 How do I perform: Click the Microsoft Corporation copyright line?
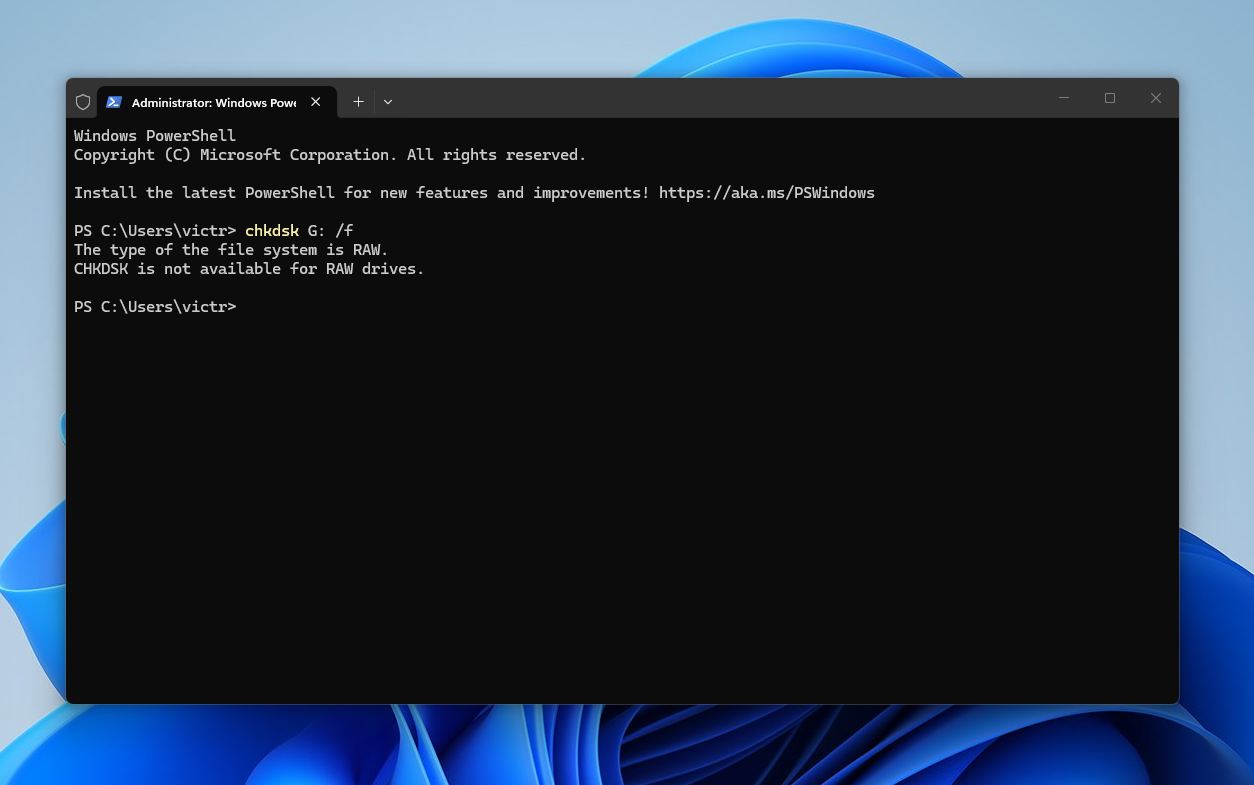pyautogui.click(x=330, y=155)
